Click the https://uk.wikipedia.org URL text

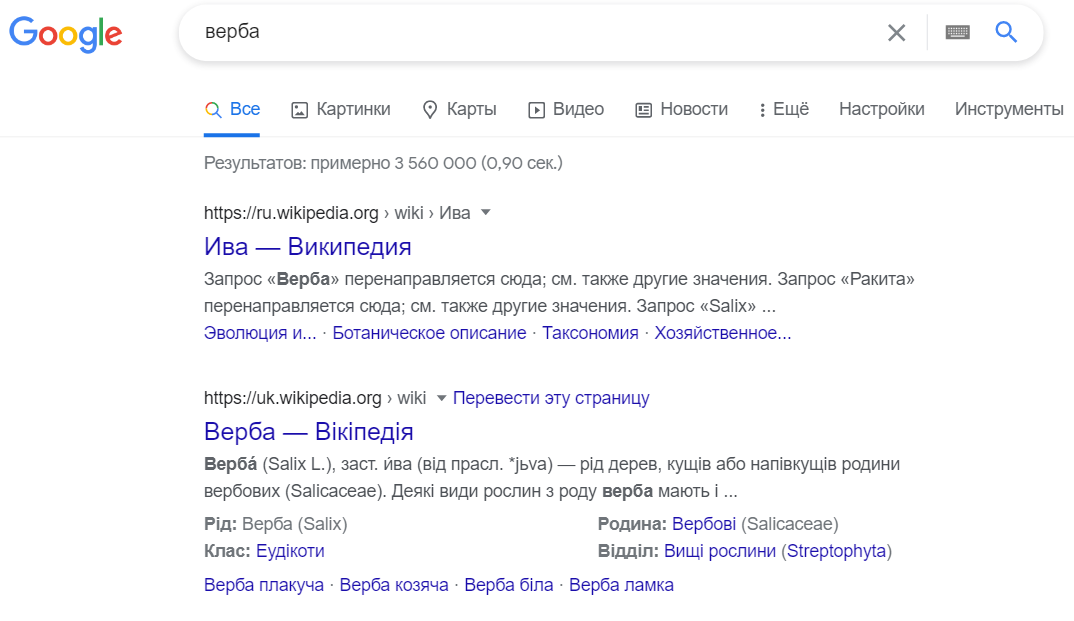[x=292, y=398]
